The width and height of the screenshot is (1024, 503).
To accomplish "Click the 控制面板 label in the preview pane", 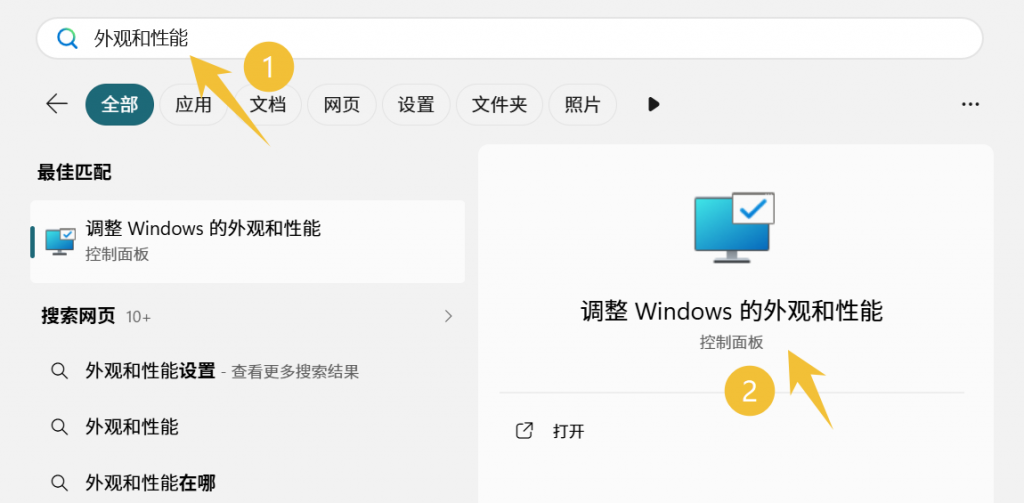I will (x=731, y=342).
